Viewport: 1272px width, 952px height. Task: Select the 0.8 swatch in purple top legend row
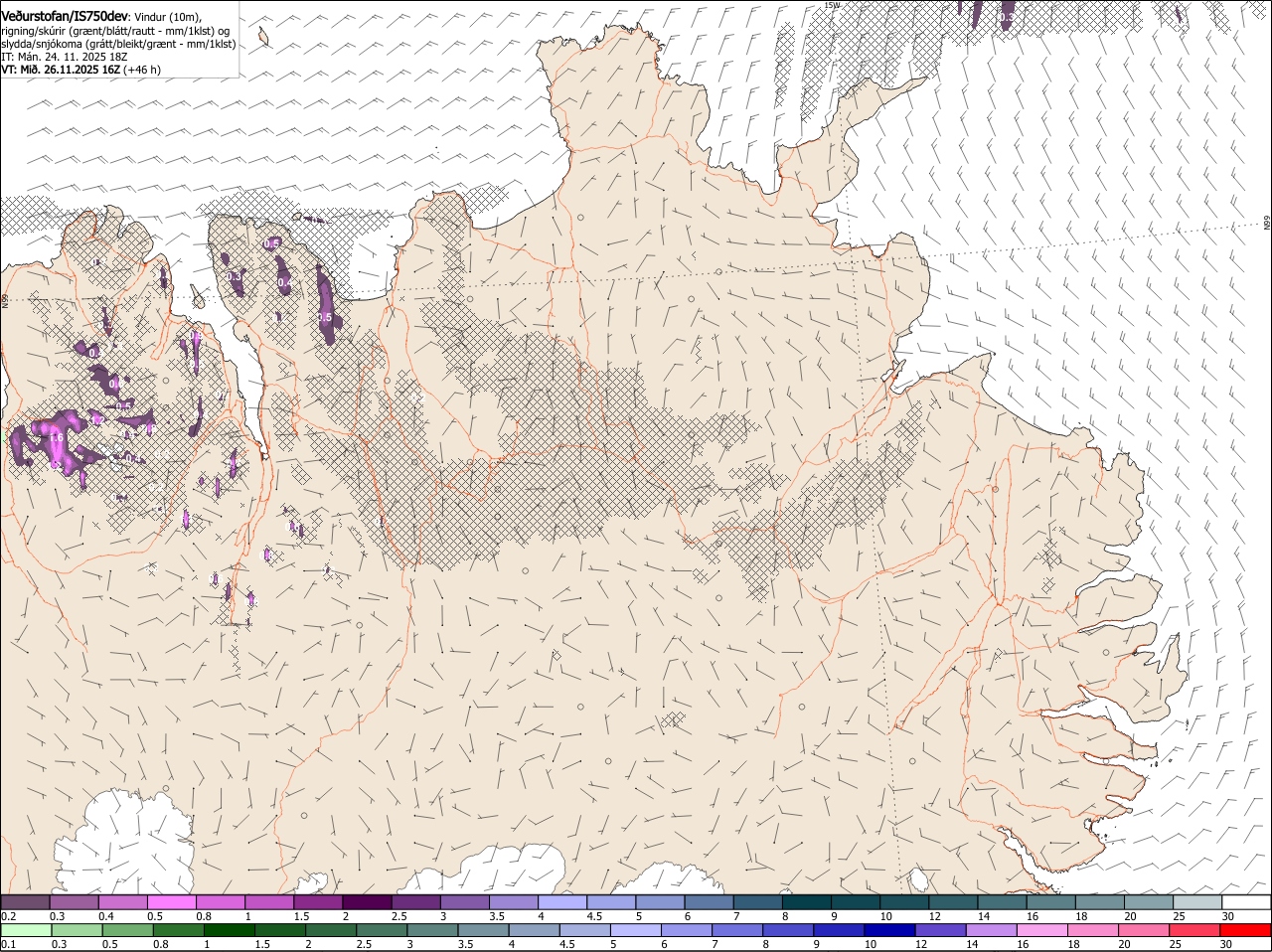pos(221,901)
